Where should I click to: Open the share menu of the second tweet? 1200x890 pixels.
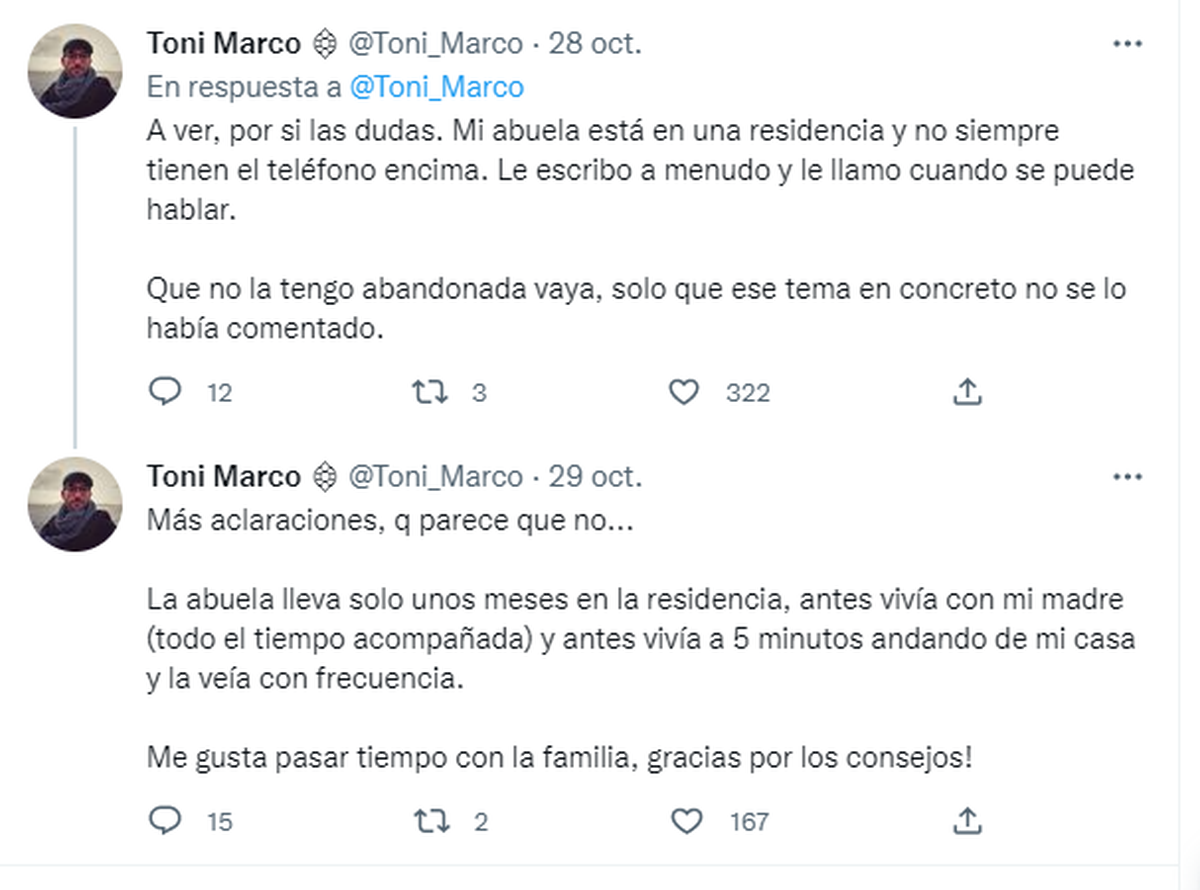(x=966, y=820)
